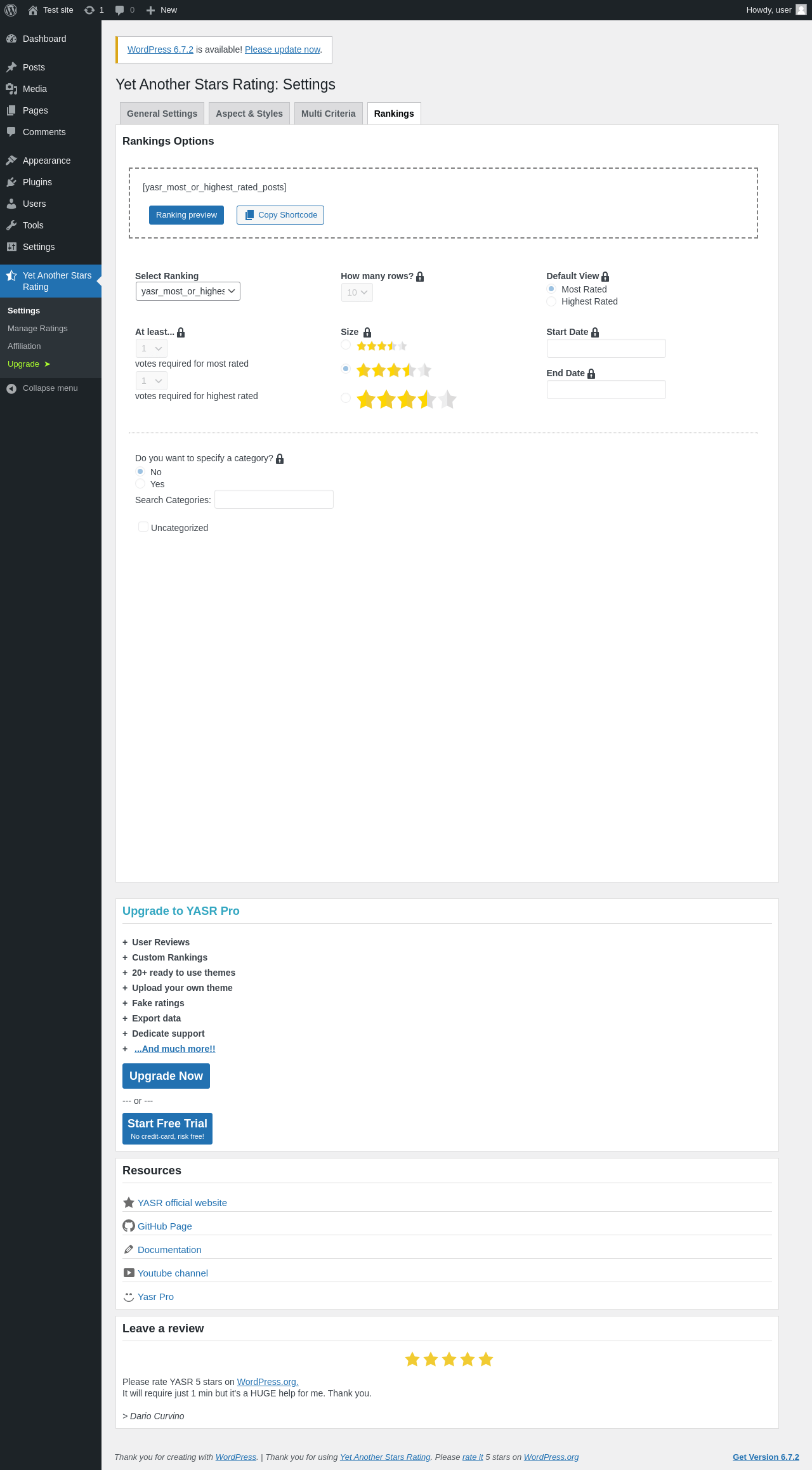812x1470 pixels.
Task: Click lock icon beside Default View
Action: [605, 277]
